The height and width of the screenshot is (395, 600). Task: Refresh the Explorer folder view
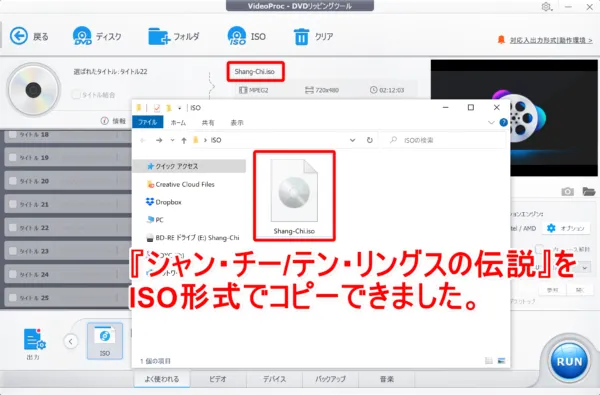[x=369, y=140]
